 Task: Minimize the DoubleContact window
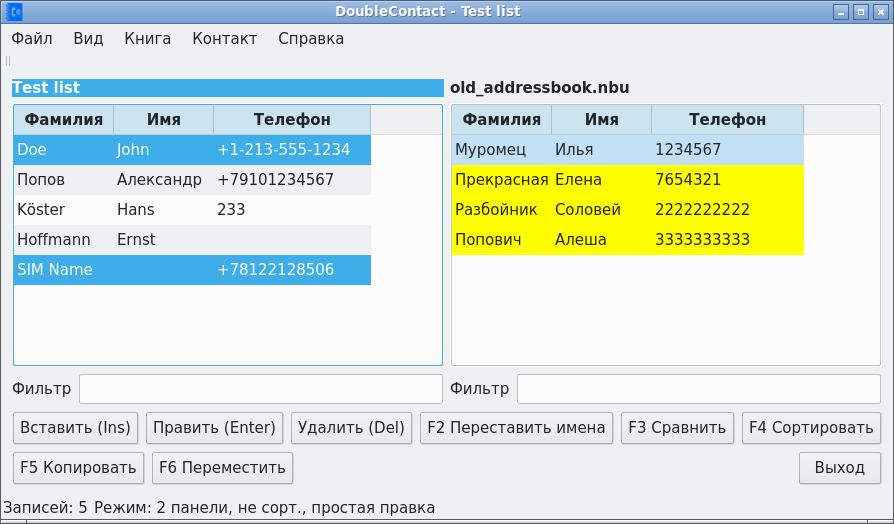pyautogui.click(x=841, y=12)
